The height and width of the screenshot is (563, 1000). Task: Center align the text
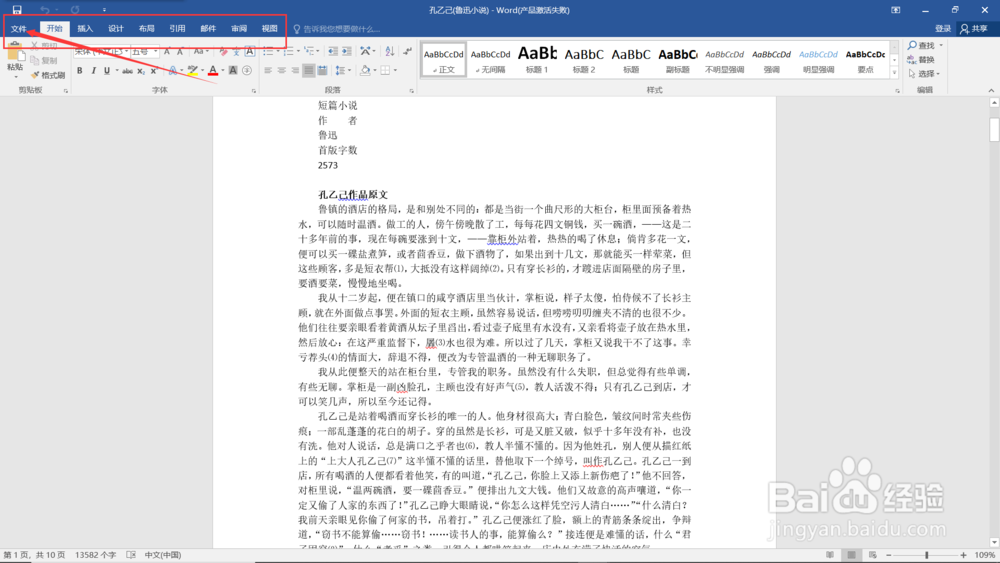click(281, 71)
